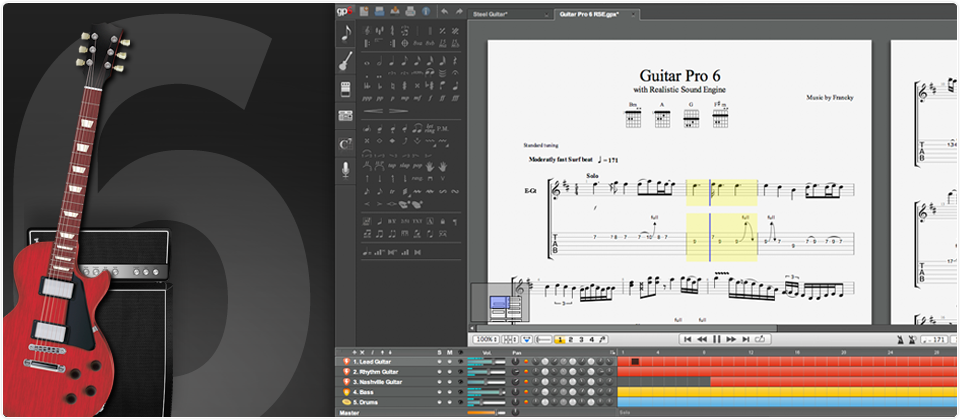Select the fff dynamic marking
The image size is (960, 420).
456,98
